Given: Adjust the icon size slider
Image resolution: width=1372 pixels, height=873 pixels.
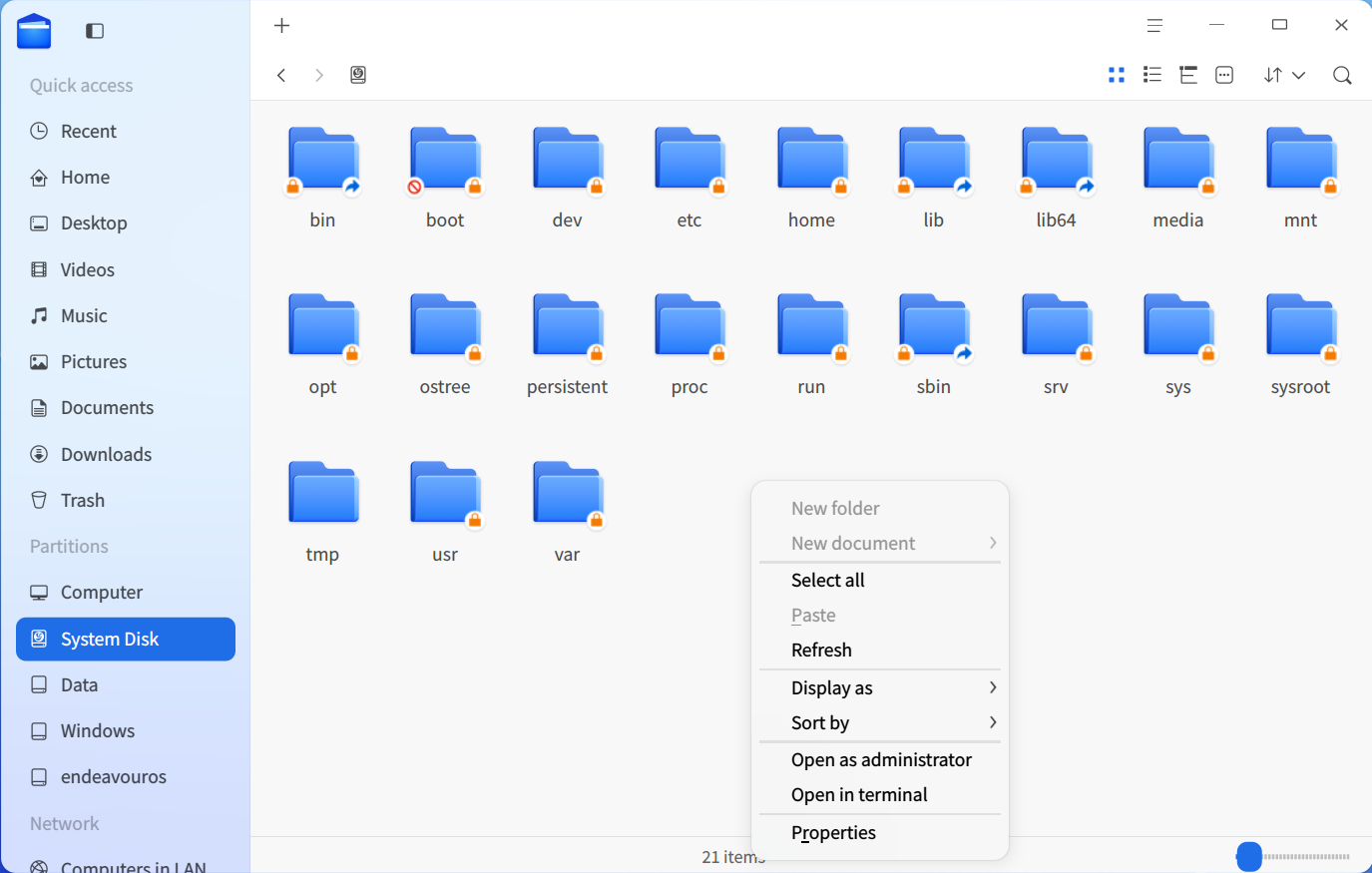Looking at the screenshot, I should tap(1249, 856).
